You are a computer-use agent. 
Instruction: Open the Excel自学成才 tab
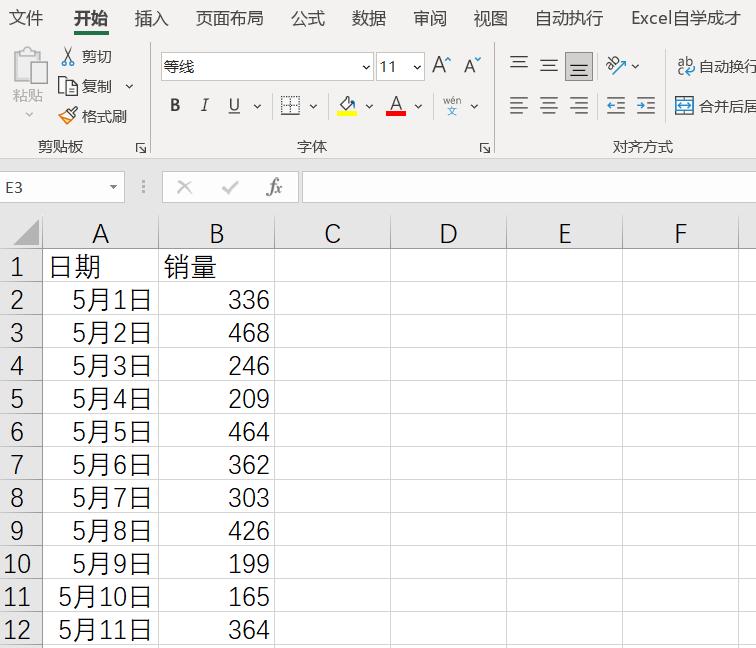[x=685, y=18]
